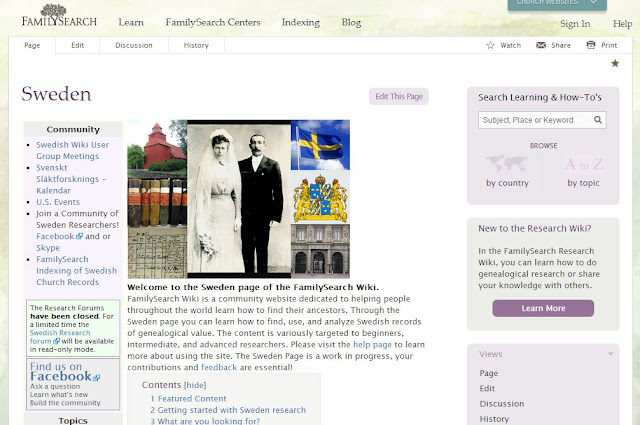Click the brown star icon below Print

[x=615, y=63]
